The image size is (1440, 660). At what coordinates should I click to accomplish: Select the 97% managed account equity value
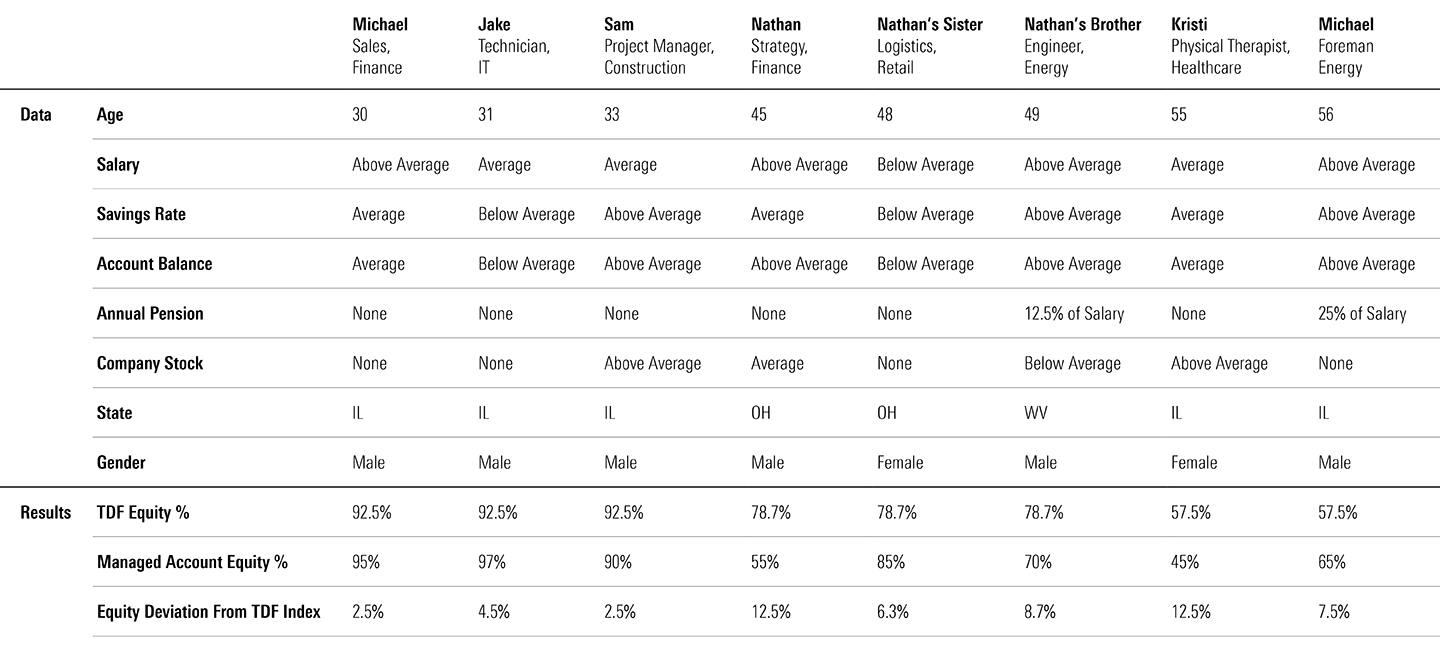[x=492, y=562]
